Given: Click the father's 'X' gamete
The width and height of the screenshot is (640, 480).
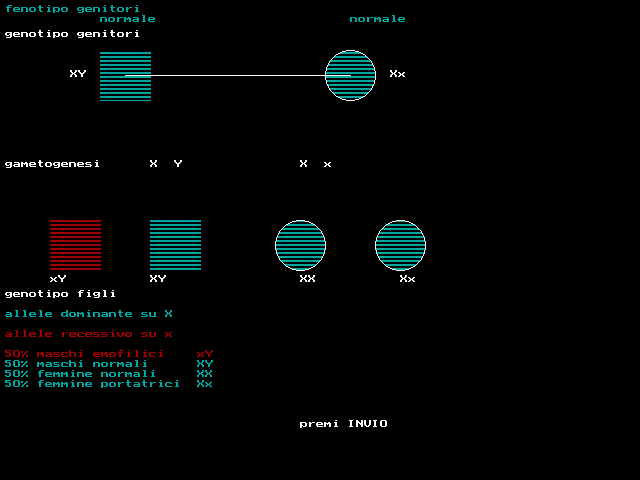Looking at the screenshot, I should coord(153,164).
